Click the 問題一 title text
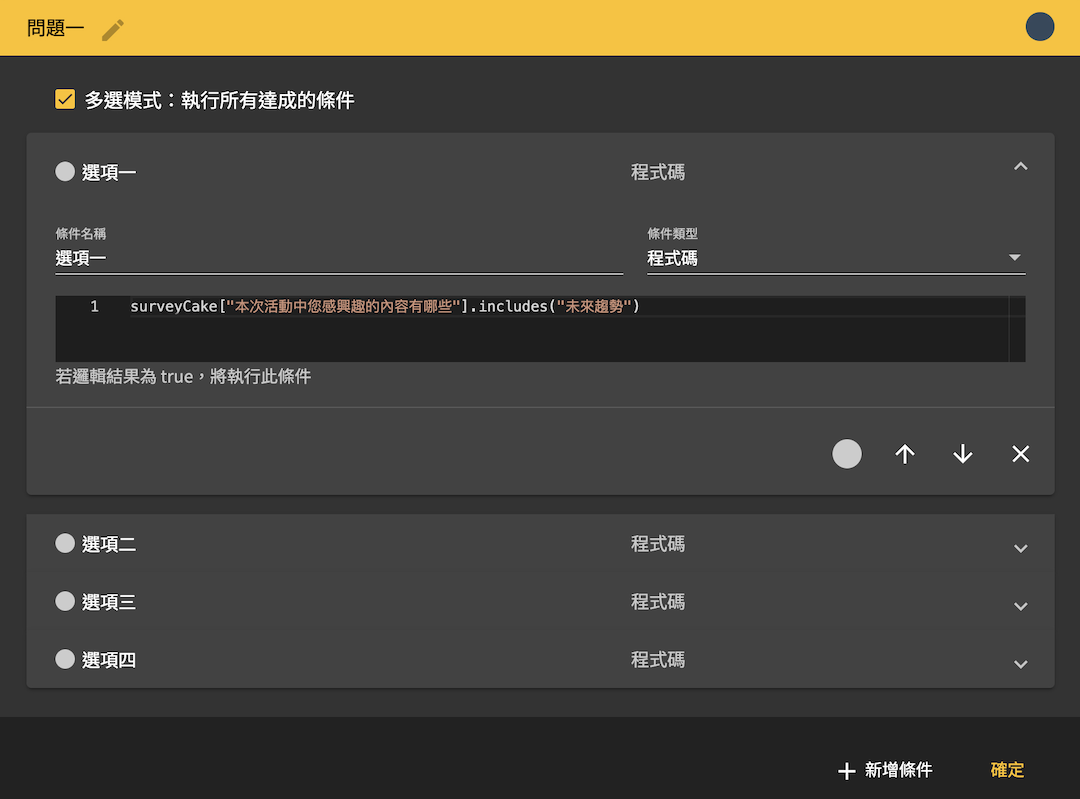 pyautogui.click(x=55, y=28)
